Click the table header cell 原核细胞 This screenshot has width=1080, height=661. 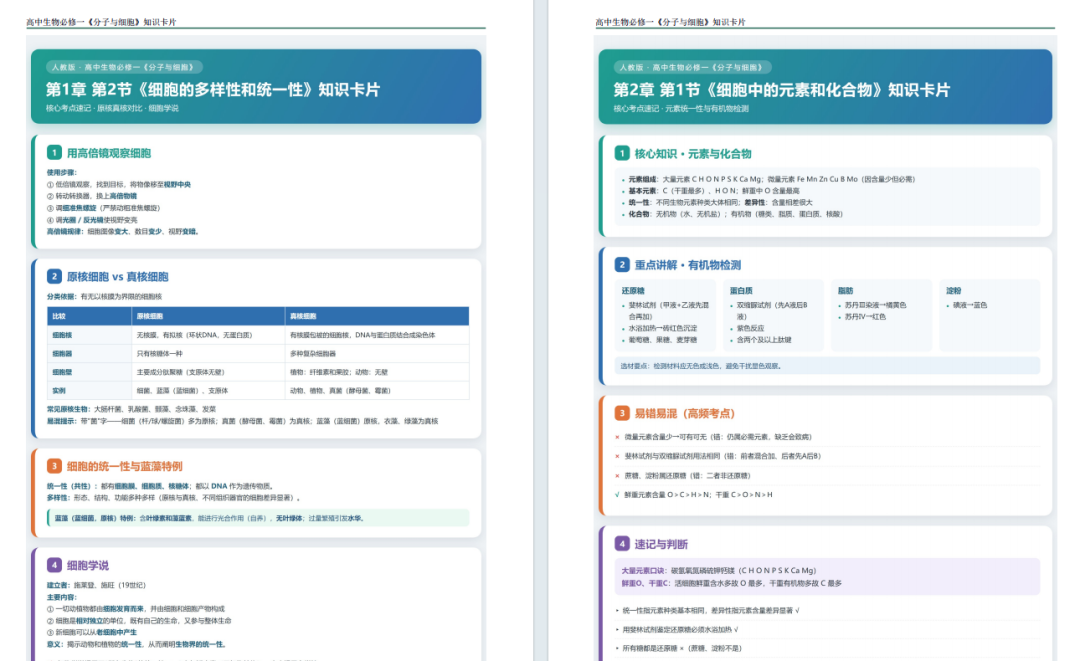coord(208,316)
